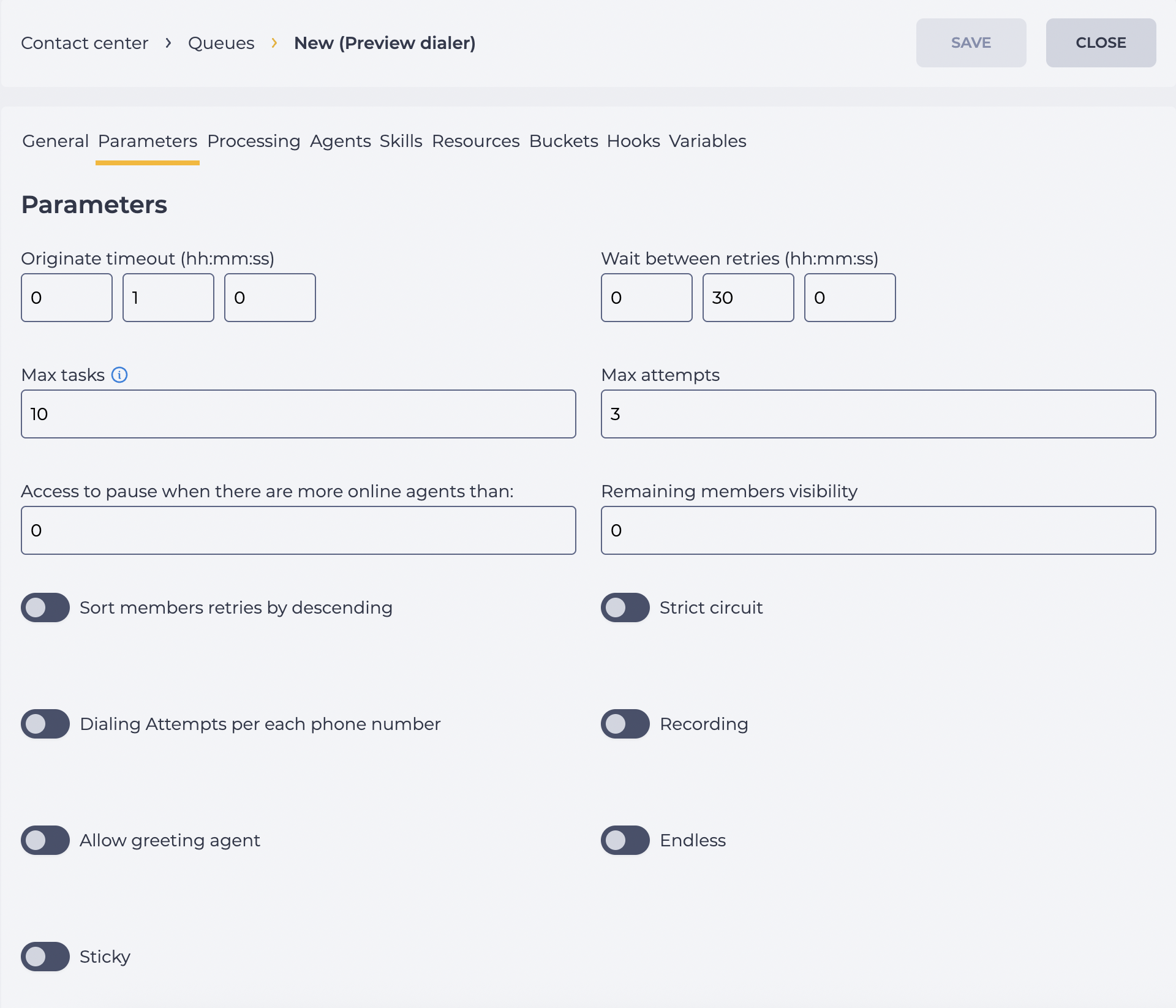Image resolution: width=1176 pixels, height=1008 pixels.
Task: Click the New (Preview dialer) breadcrumb title
Action: 385,43
